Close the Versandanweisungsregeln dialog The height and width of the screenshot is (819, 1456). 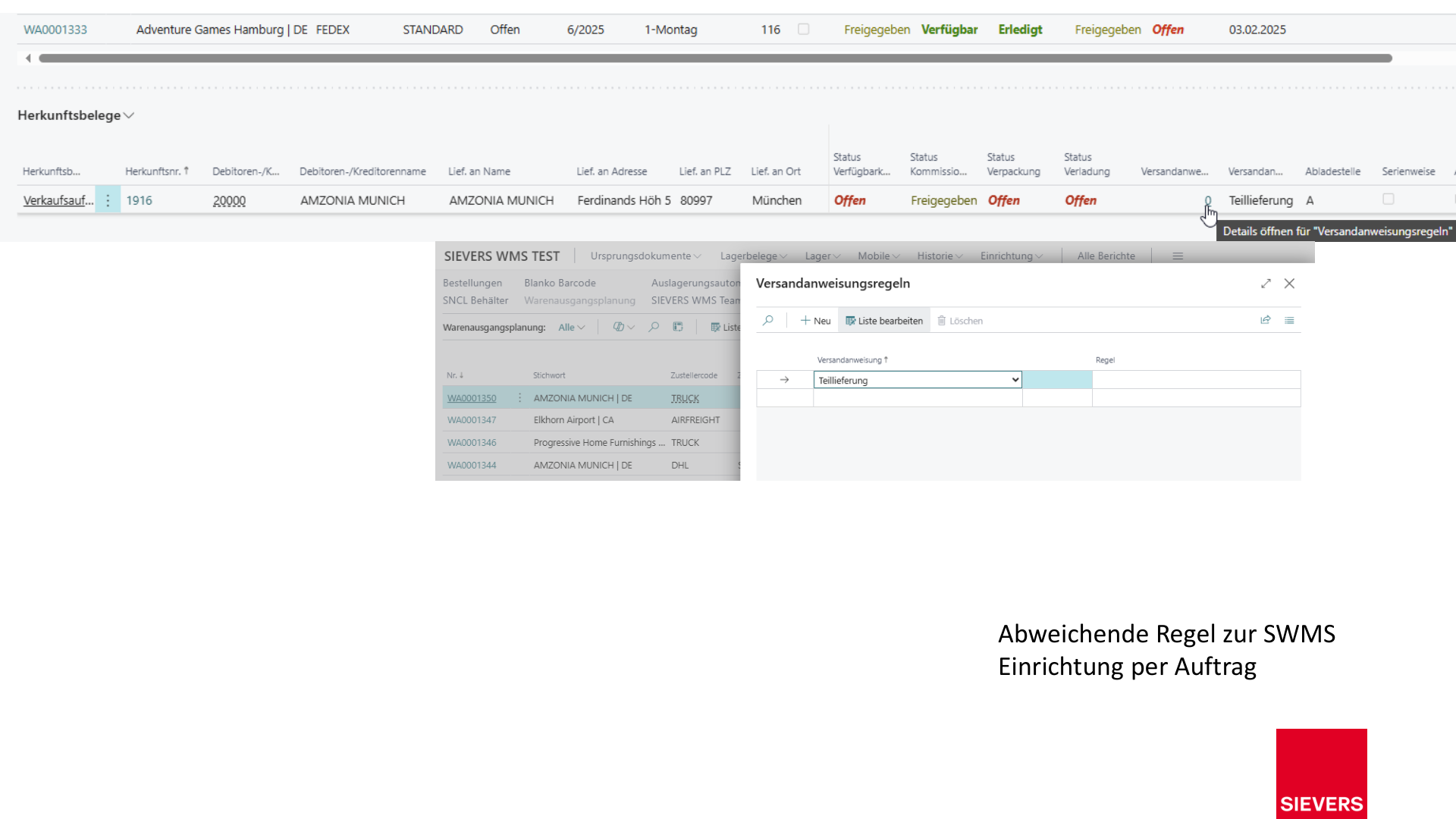(x=1289, y=283)
